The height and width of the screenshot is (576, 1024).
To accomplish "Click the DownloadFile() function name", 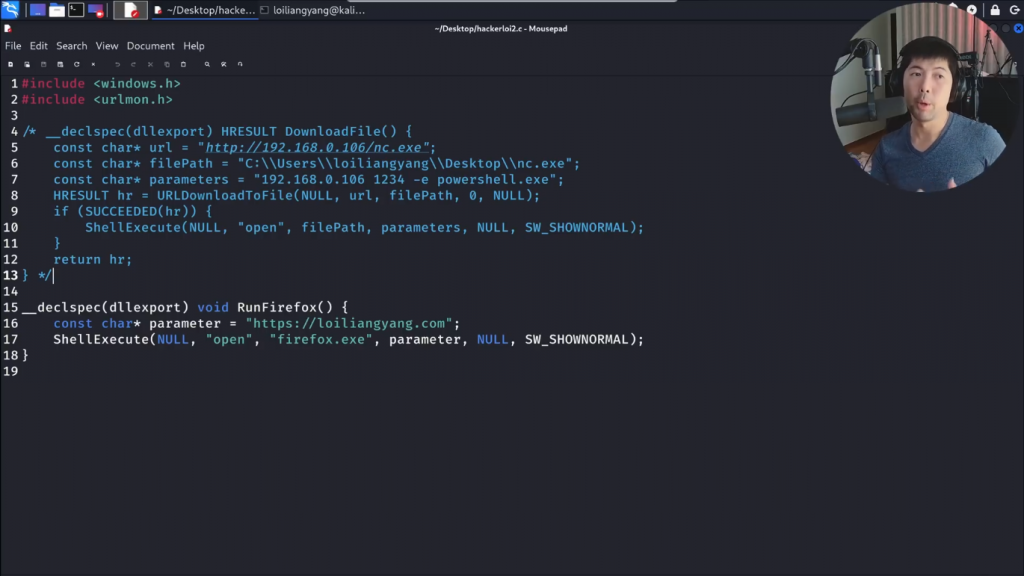I will (x=340, y=131).
